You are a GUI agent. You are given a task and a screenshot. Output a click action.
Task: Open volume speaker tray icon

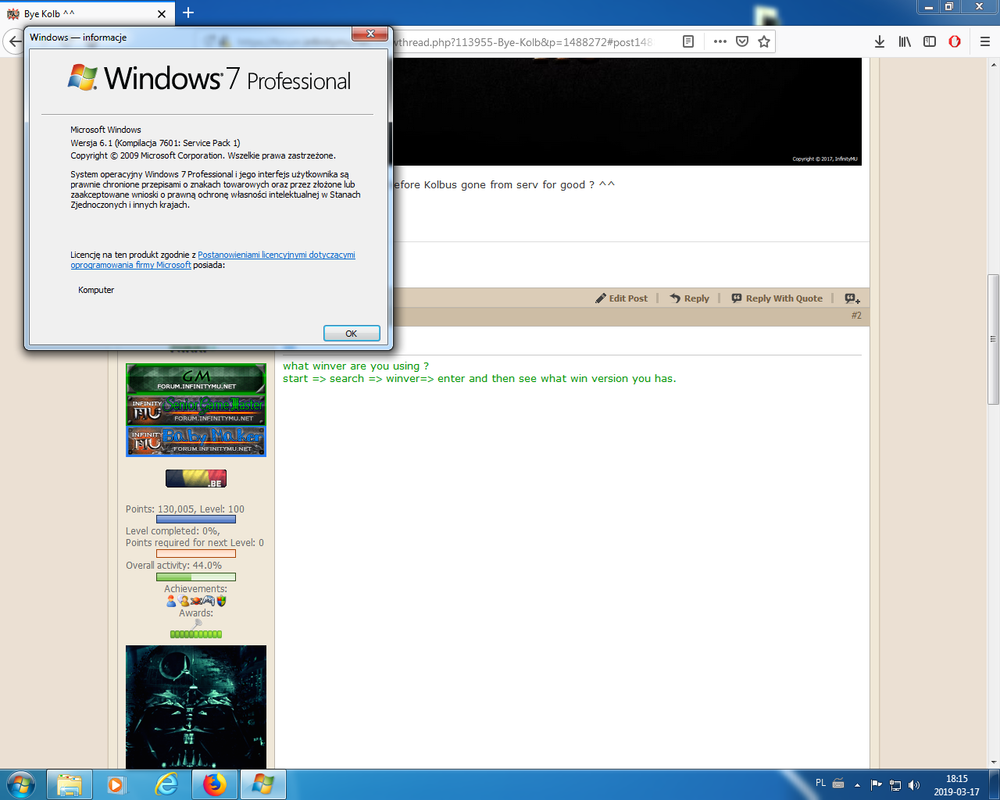(x=914, y=785)
